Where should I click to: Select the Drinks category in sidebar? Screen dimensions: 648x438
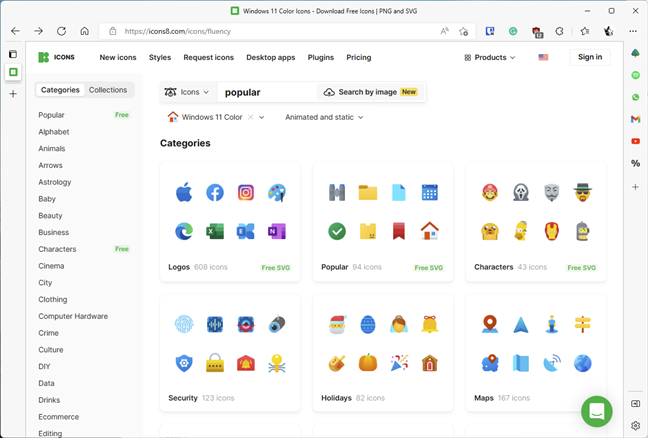(x=49, y=400)
